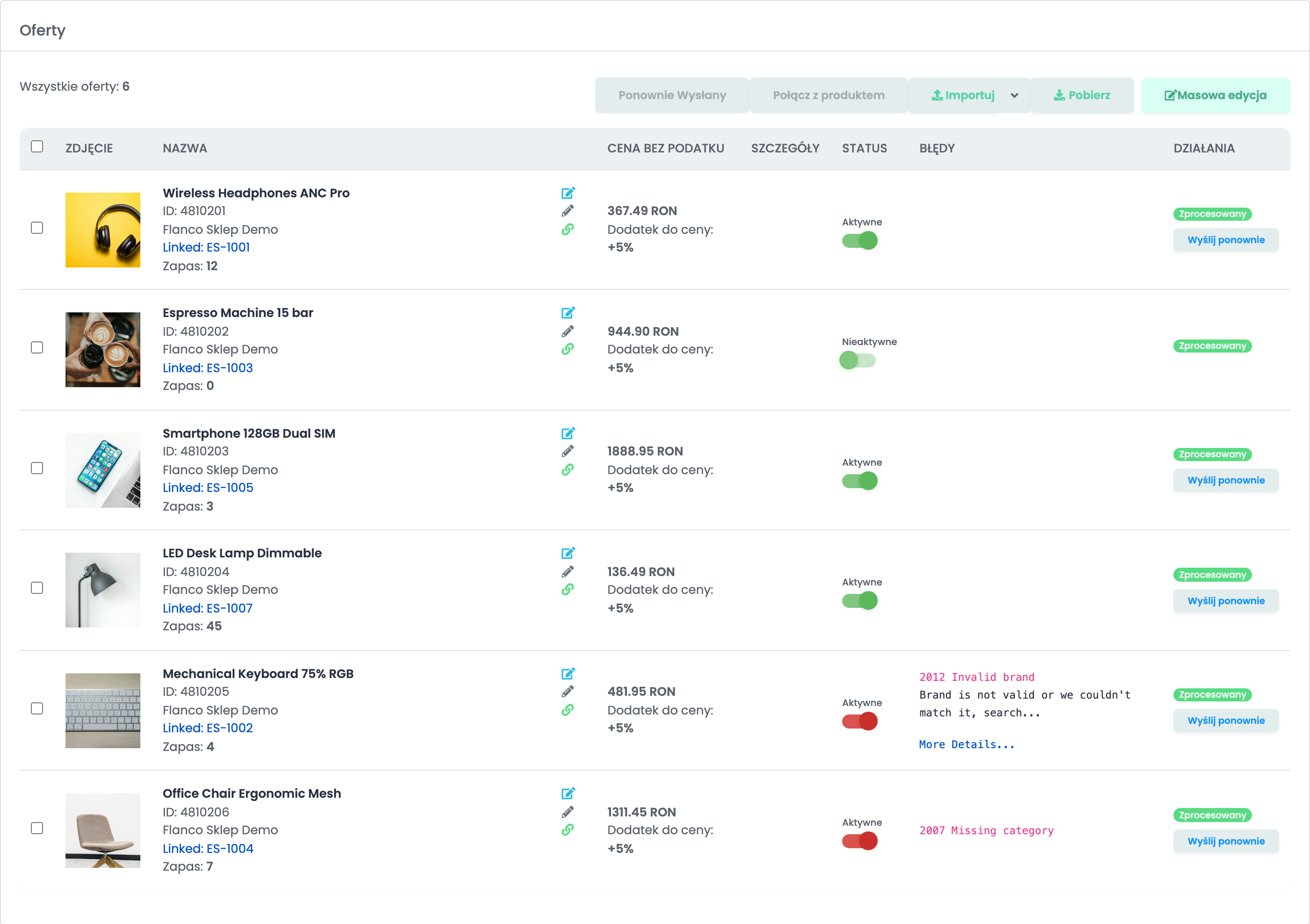Click the edit-square icon for Mechanical Keyboard 75% RGB
Viewport: 1310px width, 924px height.
click(568, 674)
